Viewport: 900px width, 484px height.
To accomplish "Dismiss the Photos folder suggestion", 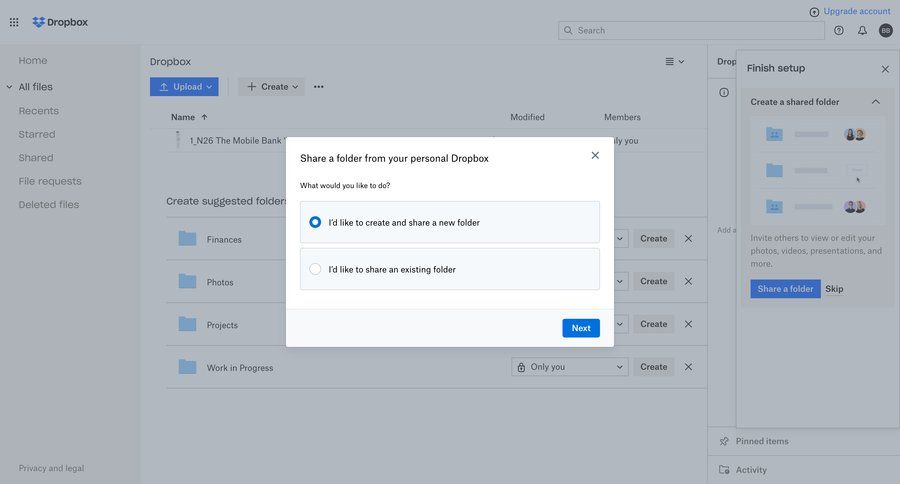I will tap(688, 281).
